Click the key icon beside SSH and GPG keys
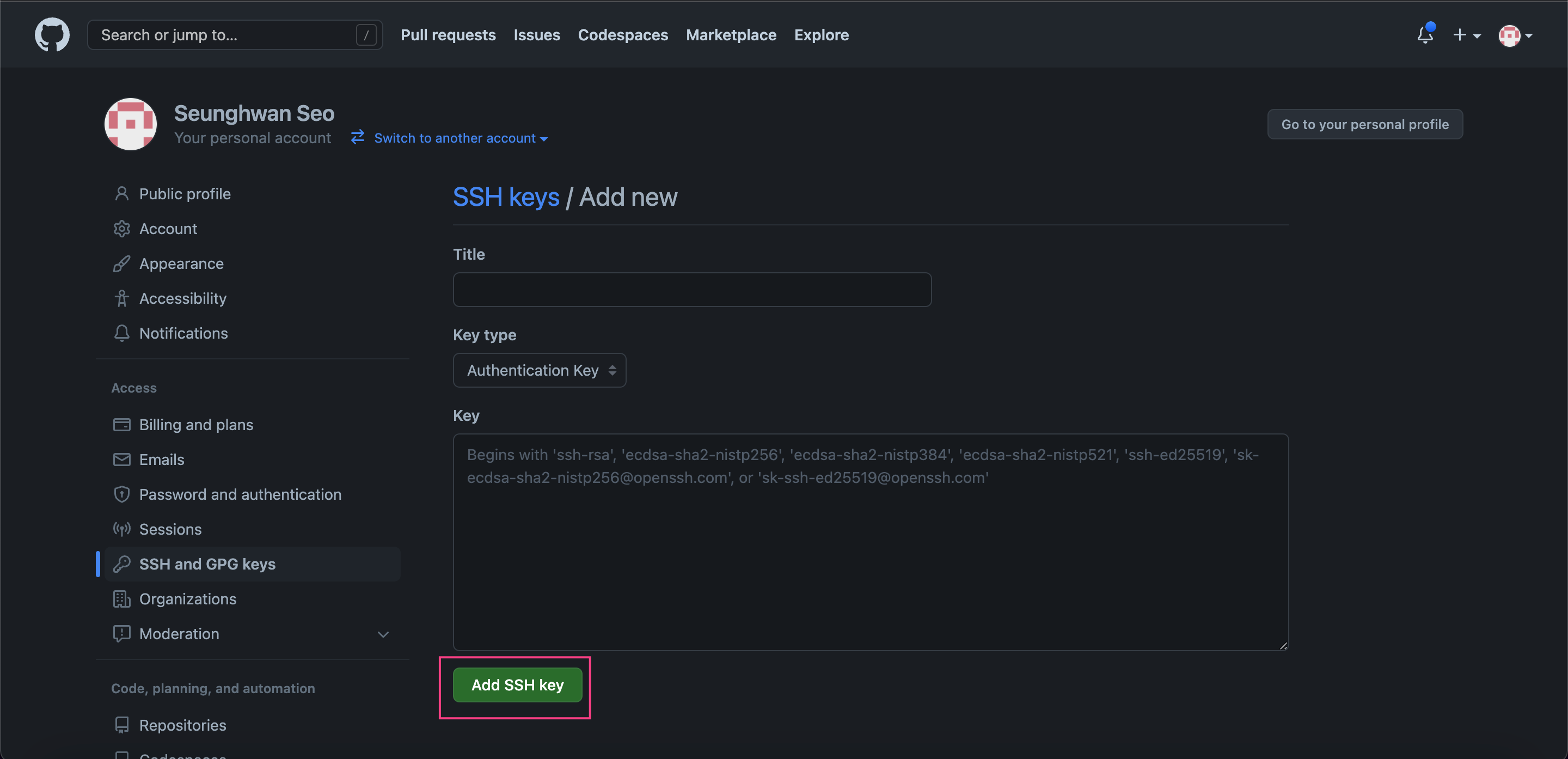 (122, 564)
